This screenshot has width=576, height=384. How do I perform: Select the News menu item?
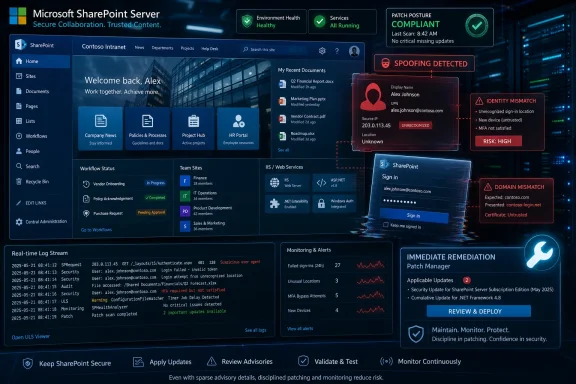point(140,47)
